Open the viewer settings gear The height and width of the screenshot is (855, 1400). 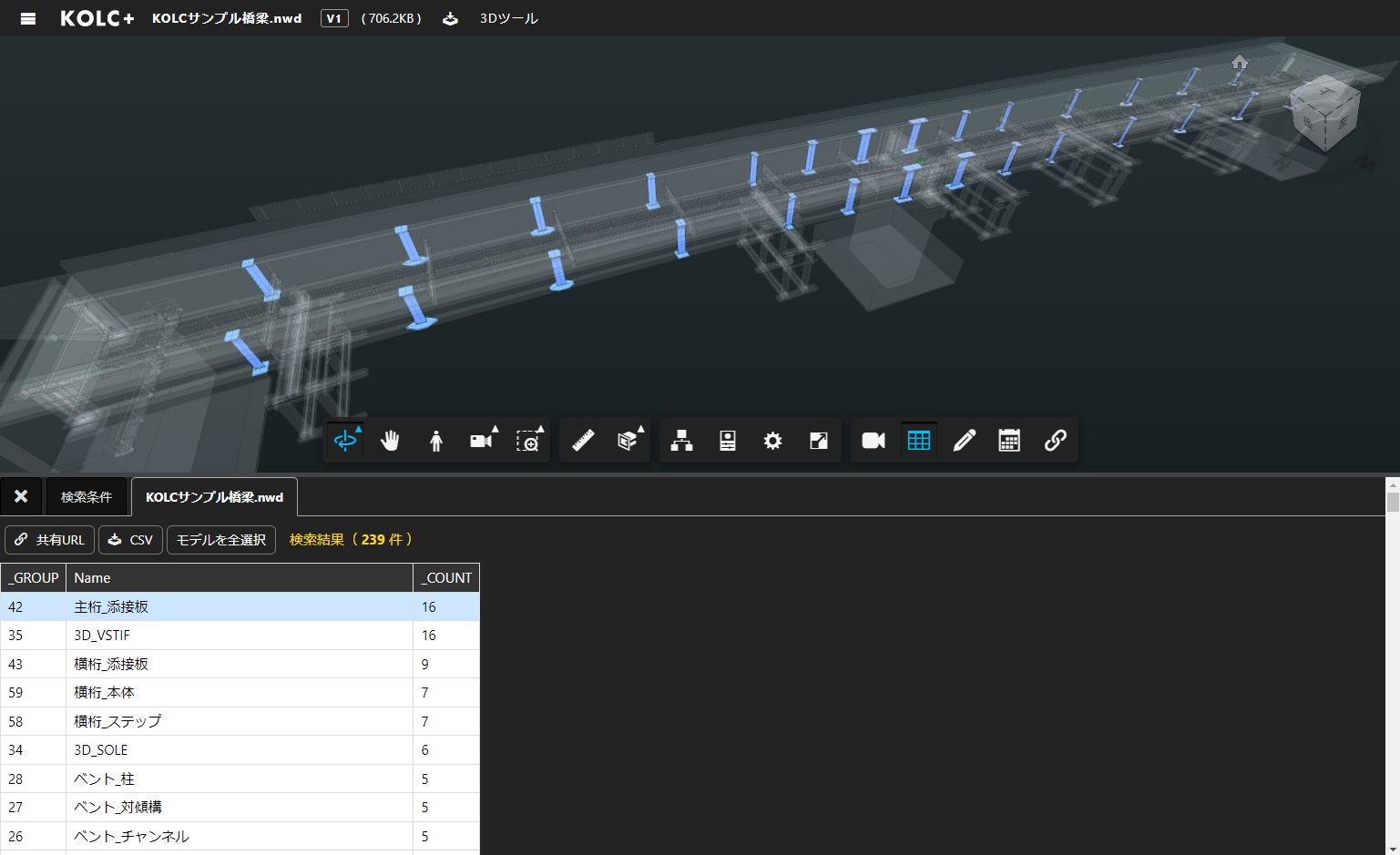(772, 441)
